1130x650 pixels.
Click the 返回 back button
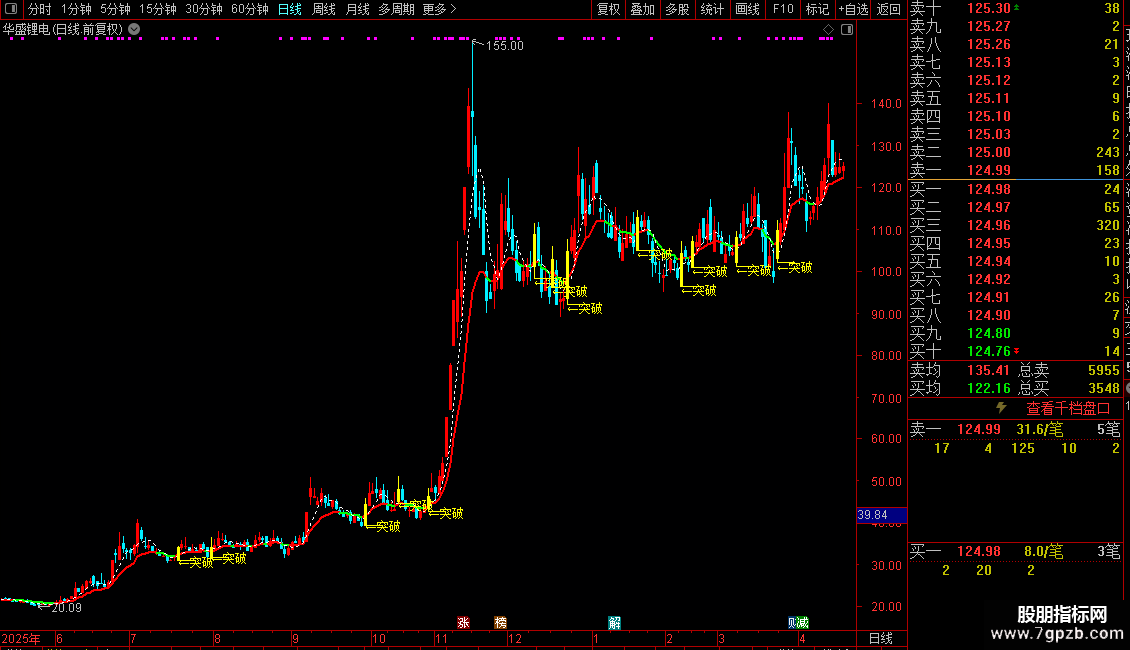click(889, 9)
